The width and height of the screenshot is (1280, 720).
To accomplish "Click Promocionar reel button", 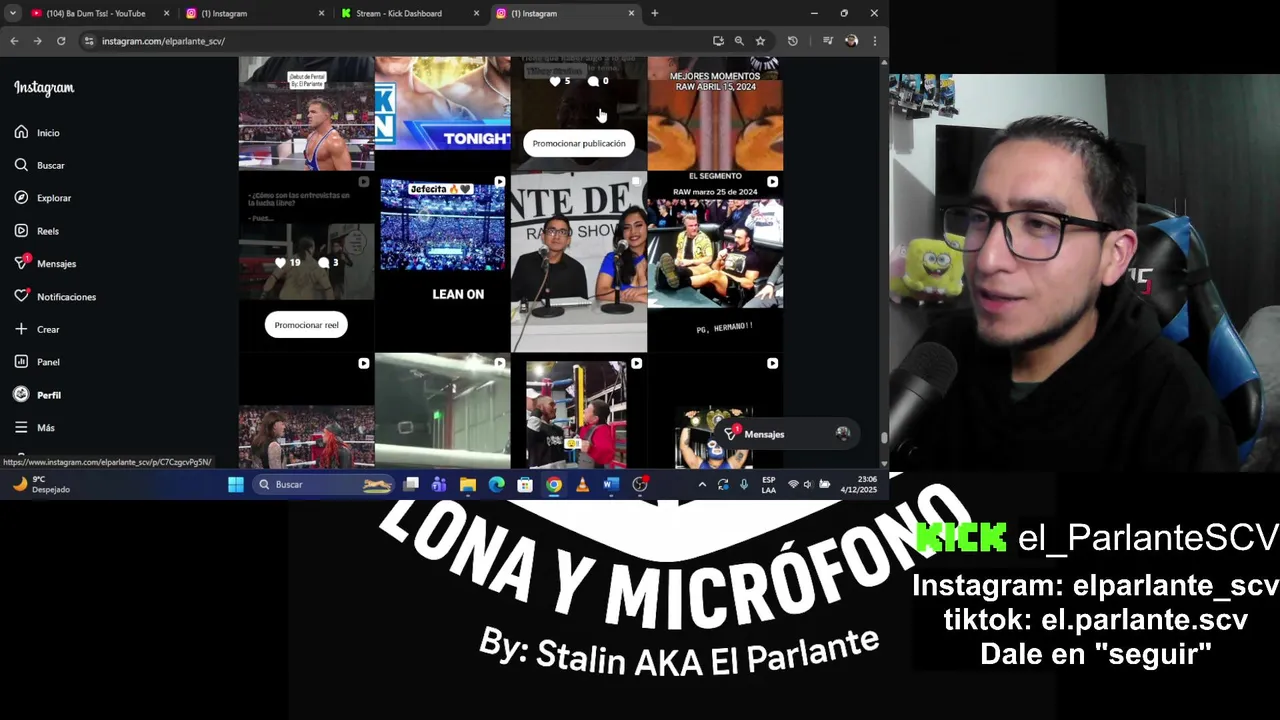I will click(306, 325).
